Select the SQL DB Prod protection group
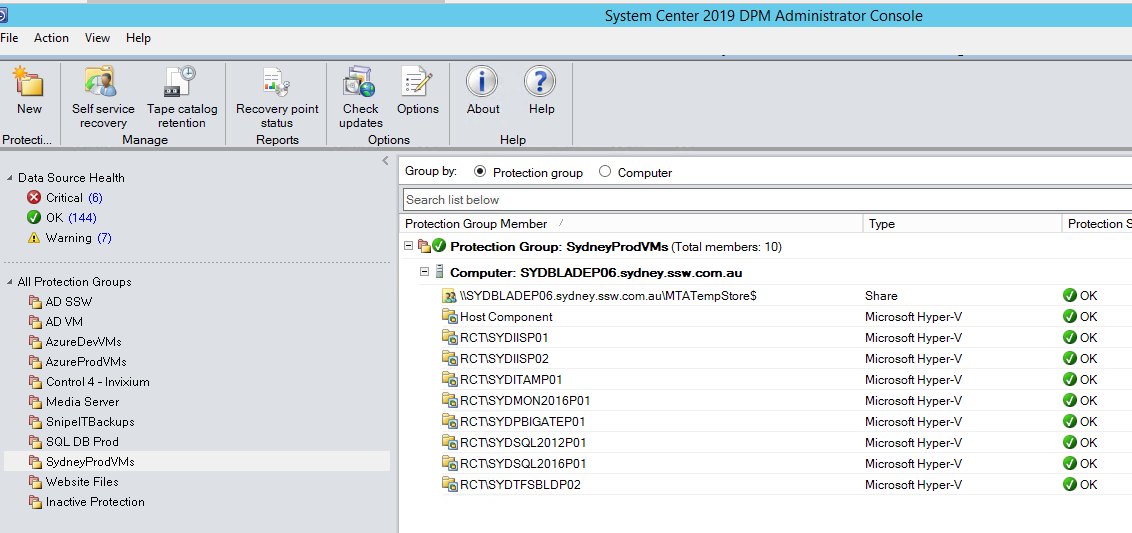Image resolution: width=1132 pixels, height=533 pixels. 82,442
